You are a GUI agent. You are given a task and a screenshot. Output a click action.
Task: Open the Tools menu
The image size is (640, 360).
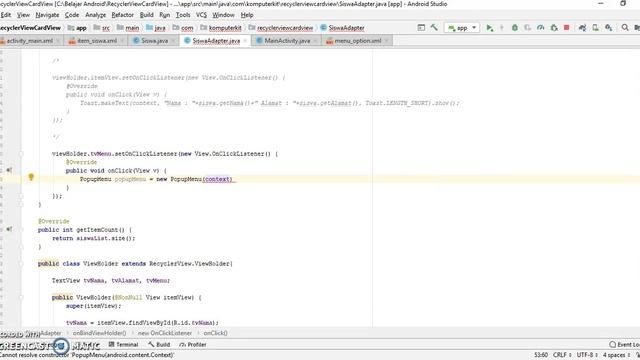coord(183,15)
